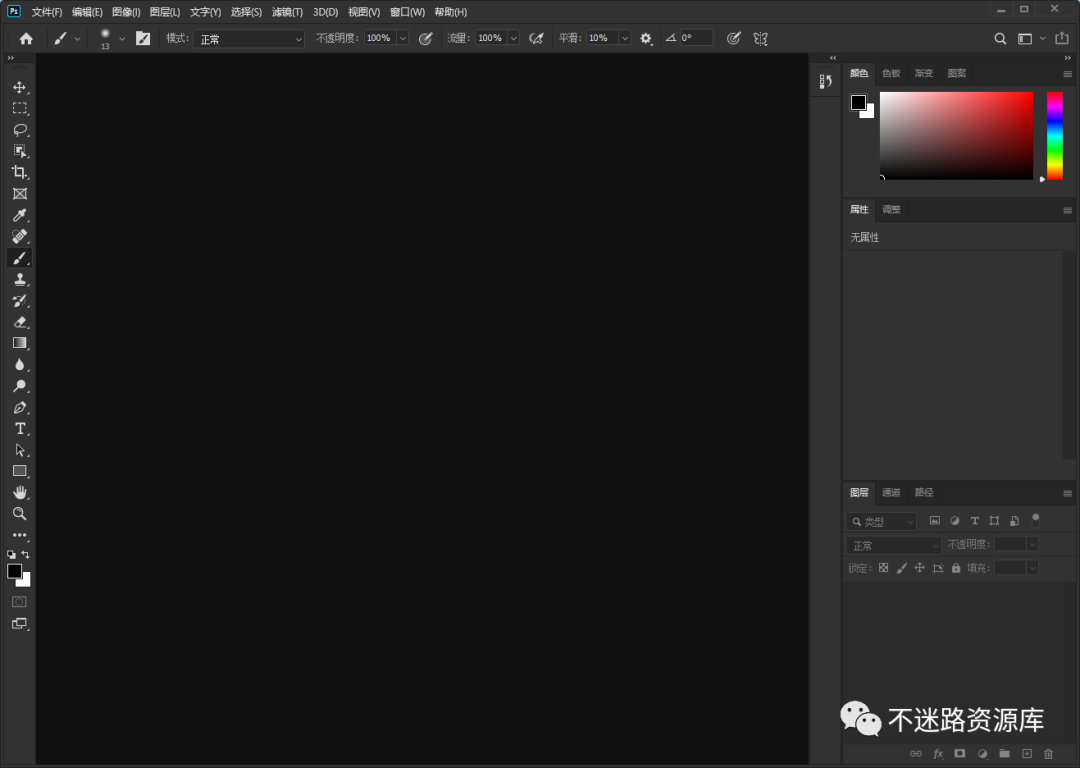Select the Pen tool

coord(19,407)
